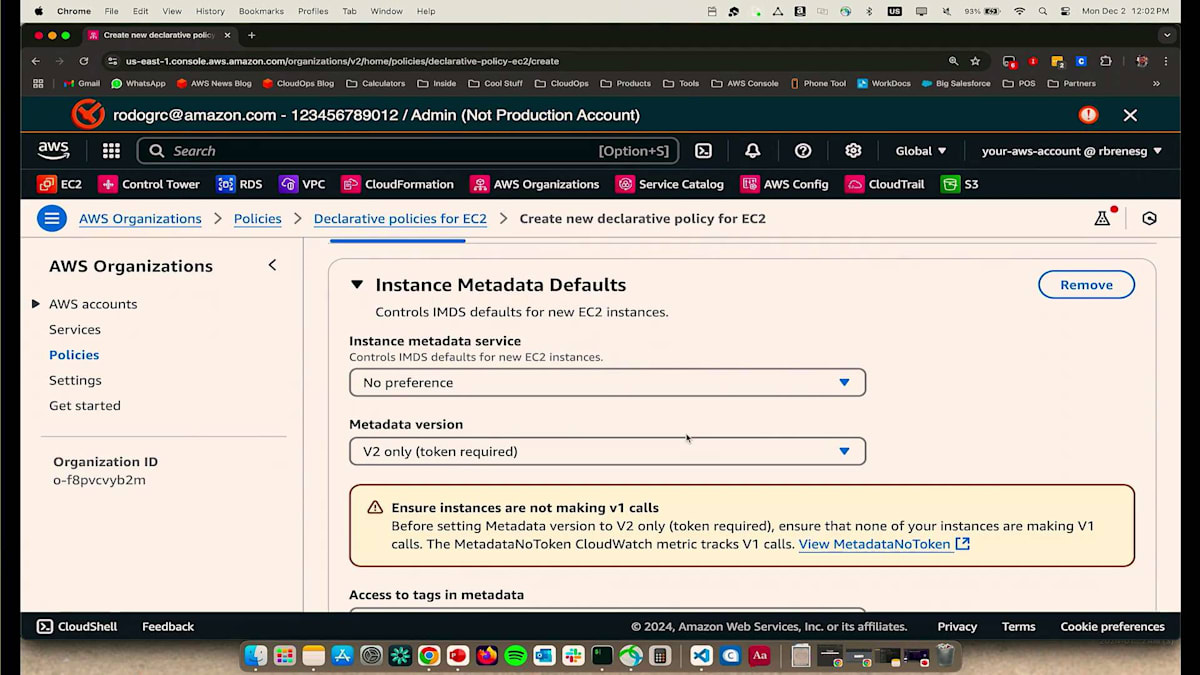The height and width of the screenshot is (675, 1200).
Task: Click the Chrome address bar URL
Action: 342,61
